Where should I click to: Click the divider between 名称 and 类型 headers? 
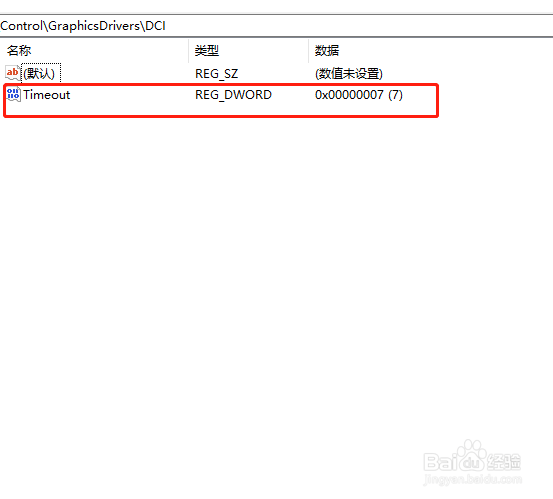pos(189,51)
